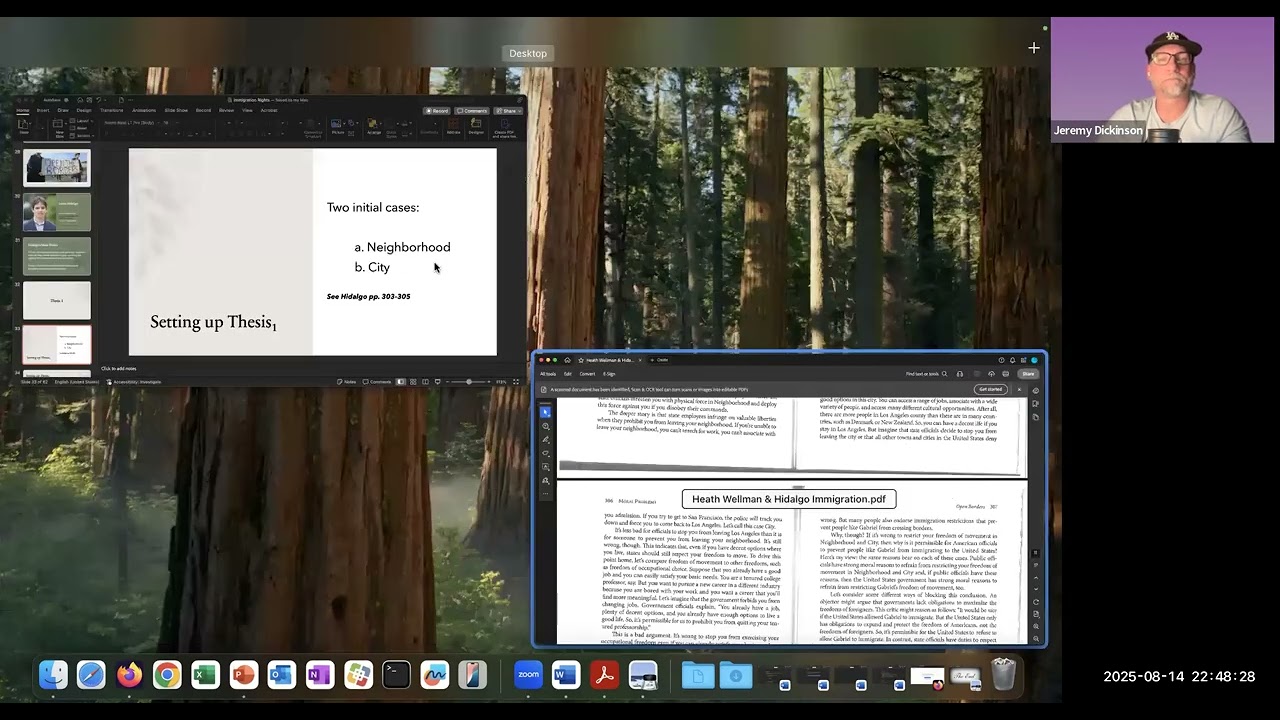Open PowerPoint Transitions ribbon tab

tap(112, 110)
